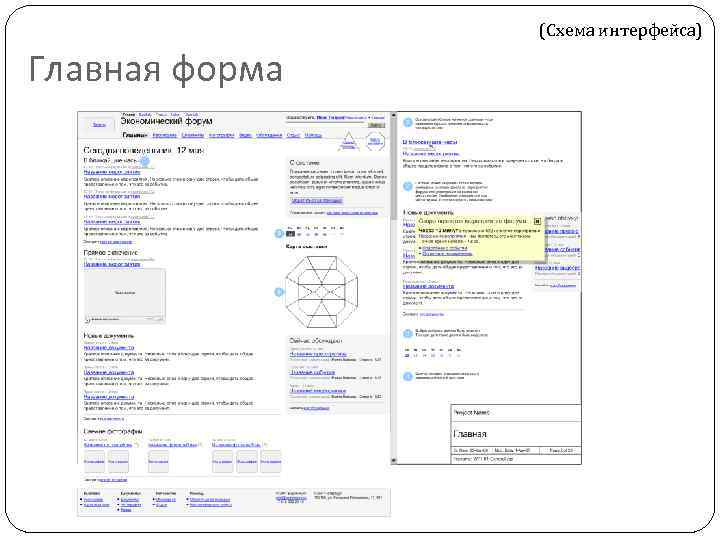
Task: Open the octagonal exhibition hall map
Action: (321, 292)
